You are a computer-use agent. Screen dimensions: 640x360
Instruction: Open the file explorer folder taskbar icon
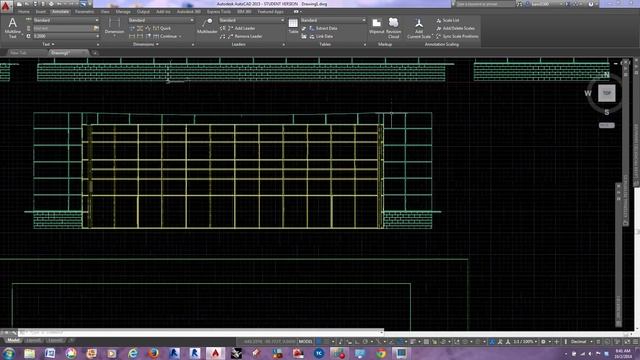coord(29,353)
